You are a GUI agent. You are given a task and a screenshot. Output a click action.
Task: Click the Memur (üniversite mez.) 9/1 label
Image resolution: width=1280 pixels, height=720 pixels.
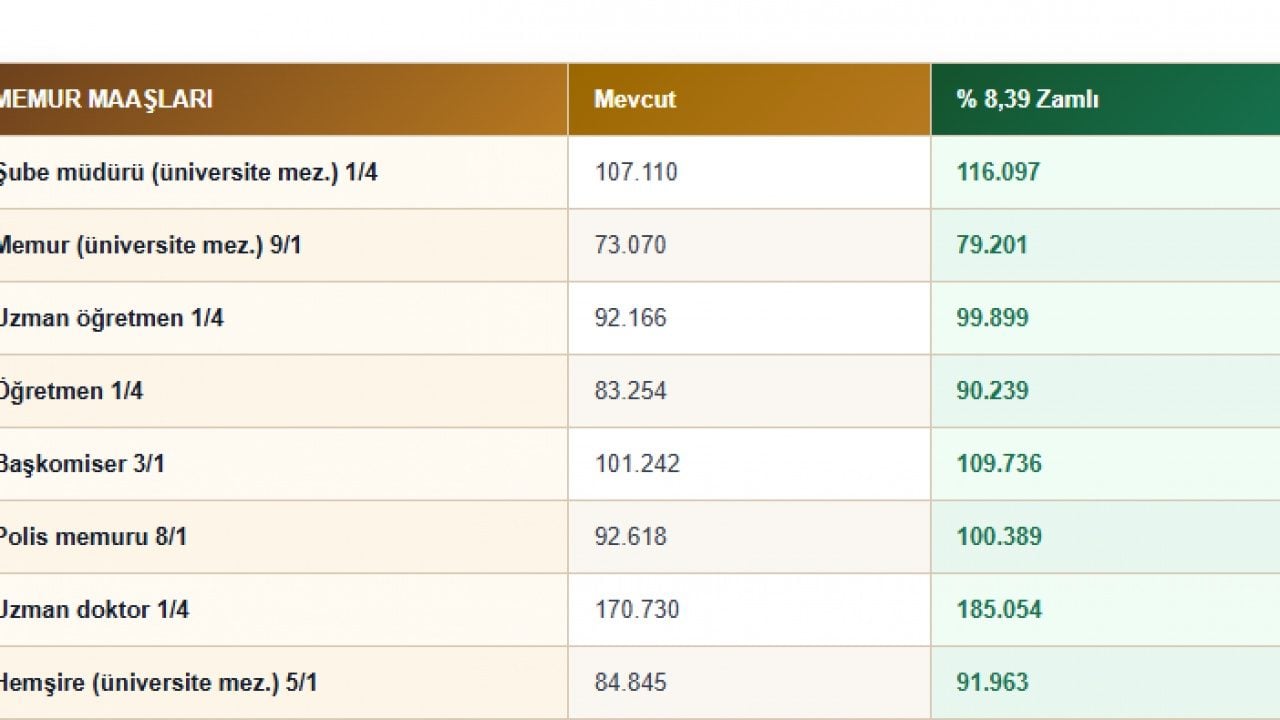[150, 245]
